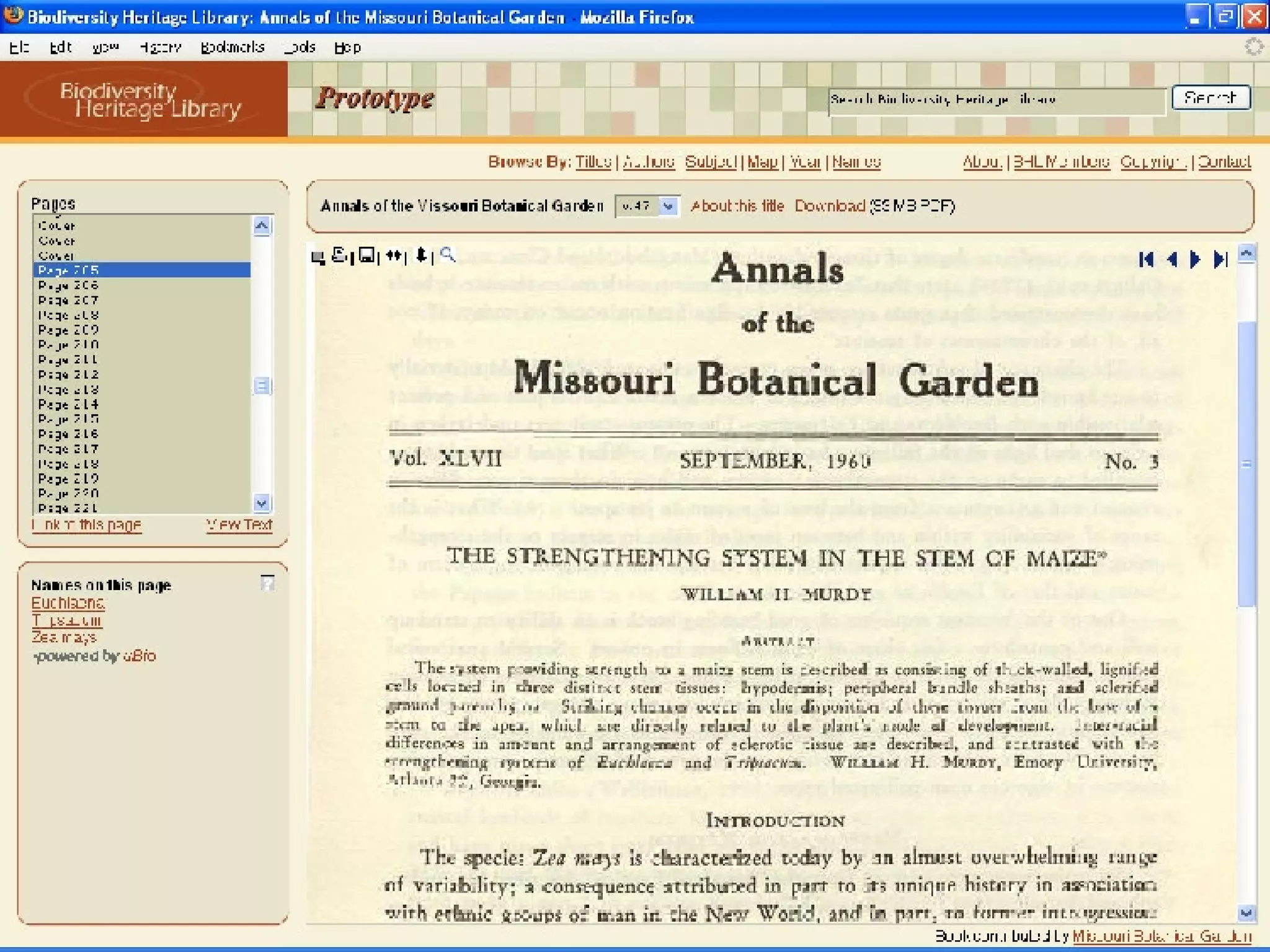Screen dimensions: 1270x952
Task: Select Page 210 in Pages list
Action: (x=68, y=345)
